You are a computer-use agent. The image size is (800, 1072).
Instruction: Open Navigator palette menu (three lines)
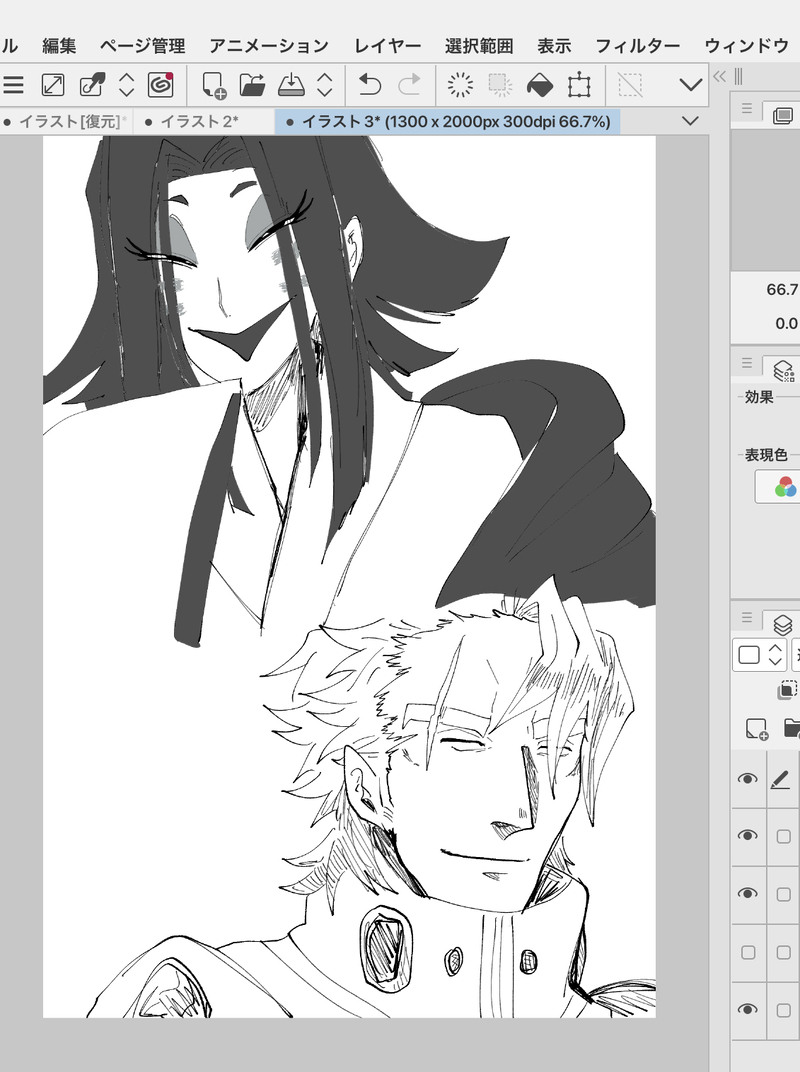click(747, 108)
